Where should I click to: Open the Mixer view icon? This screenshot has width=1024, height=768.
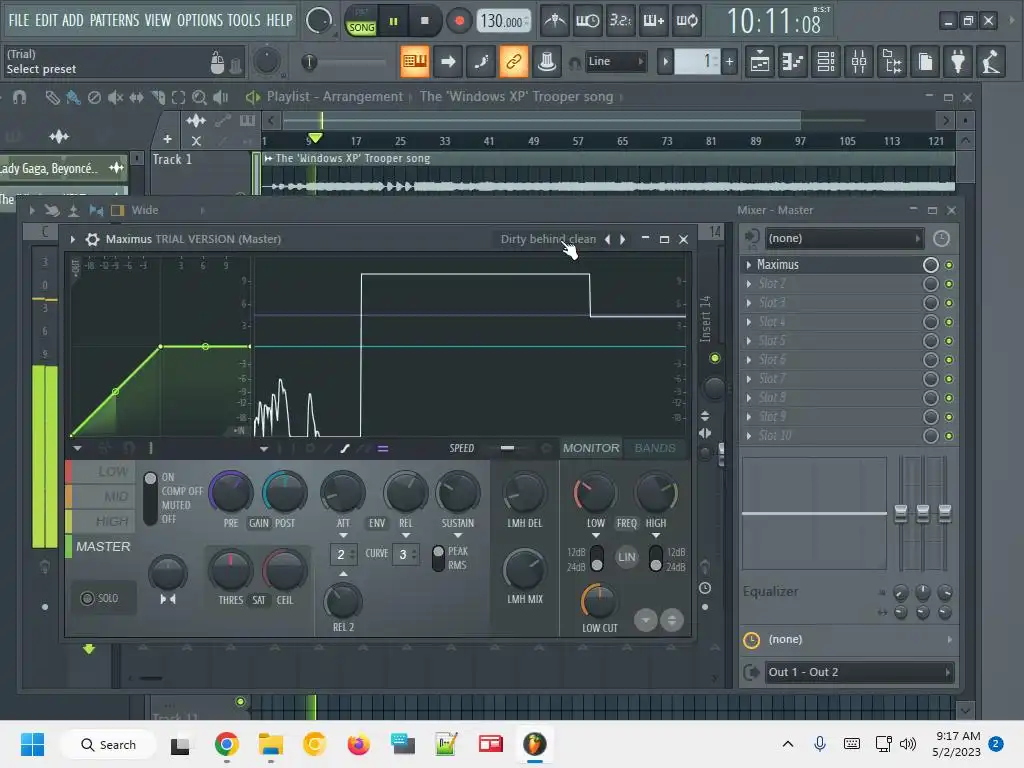tap(859, 62)
